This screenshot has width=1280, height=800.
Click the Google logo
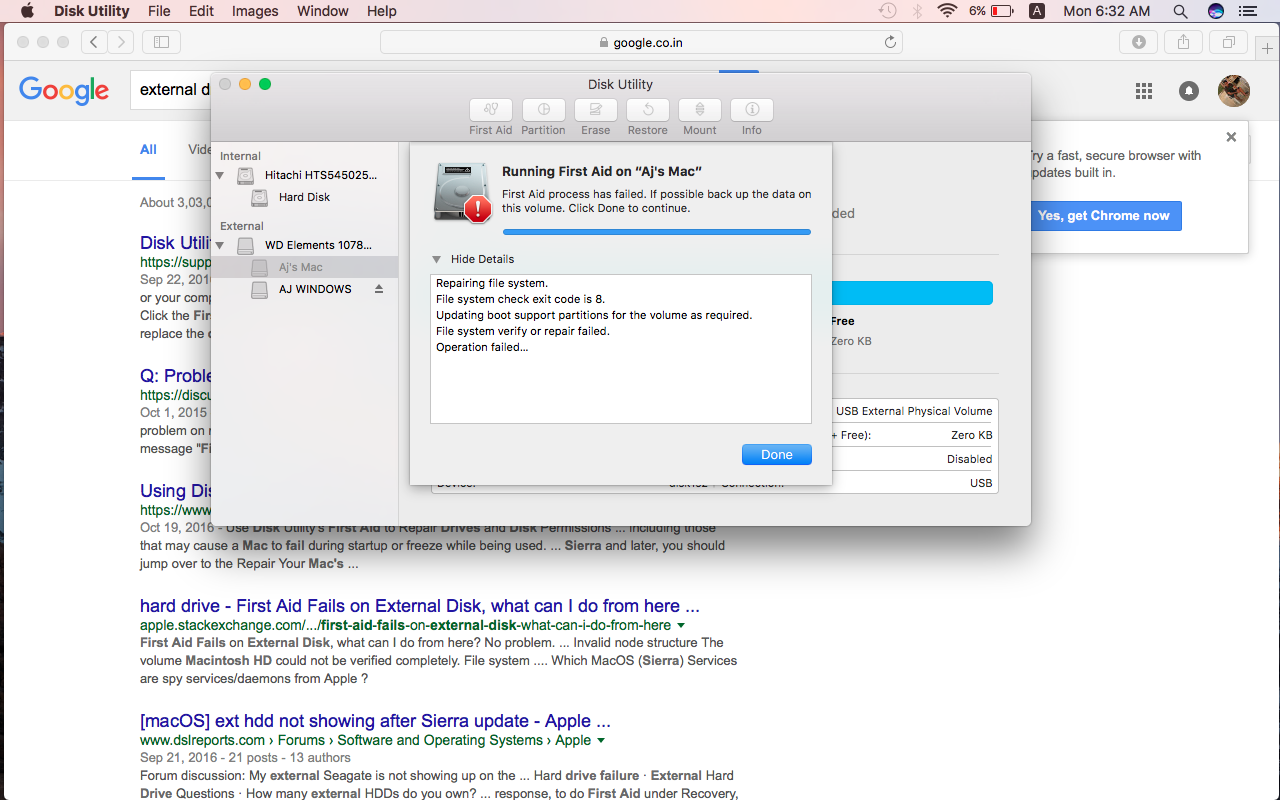[x=64, y=90]
